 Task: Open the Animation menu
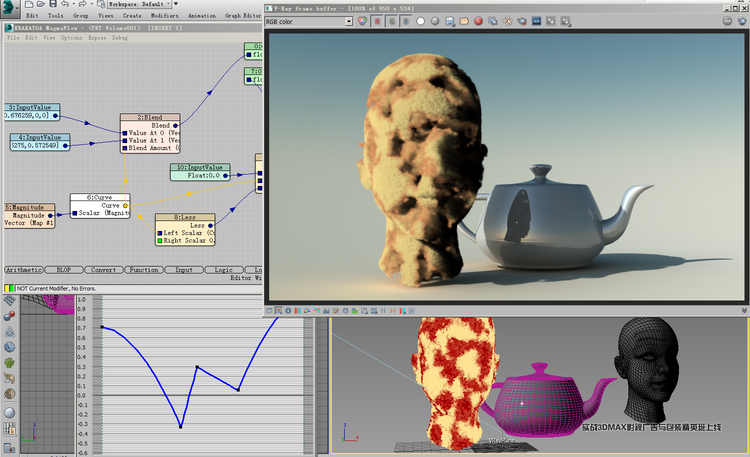click(x=202, y=15)
